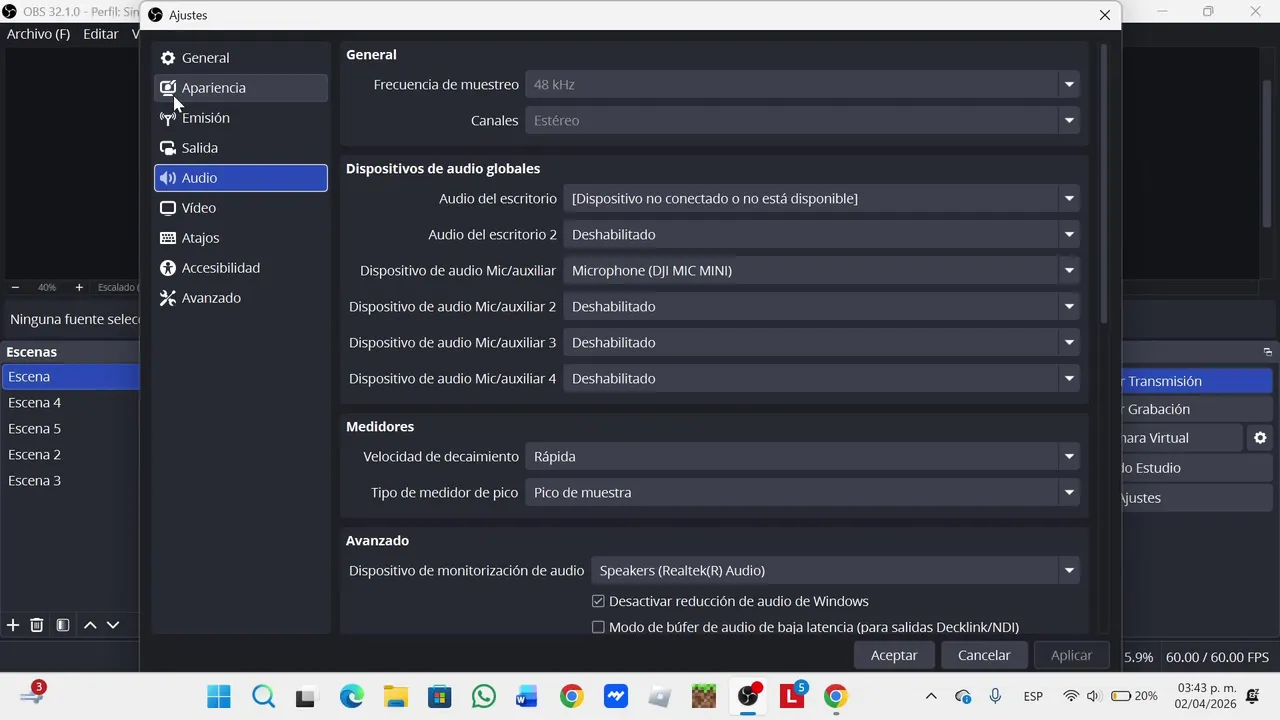The width and height of the screenshot is (1280, 720).
Task: Click the 40% zoom value in preview
Action: click(47, 287)
